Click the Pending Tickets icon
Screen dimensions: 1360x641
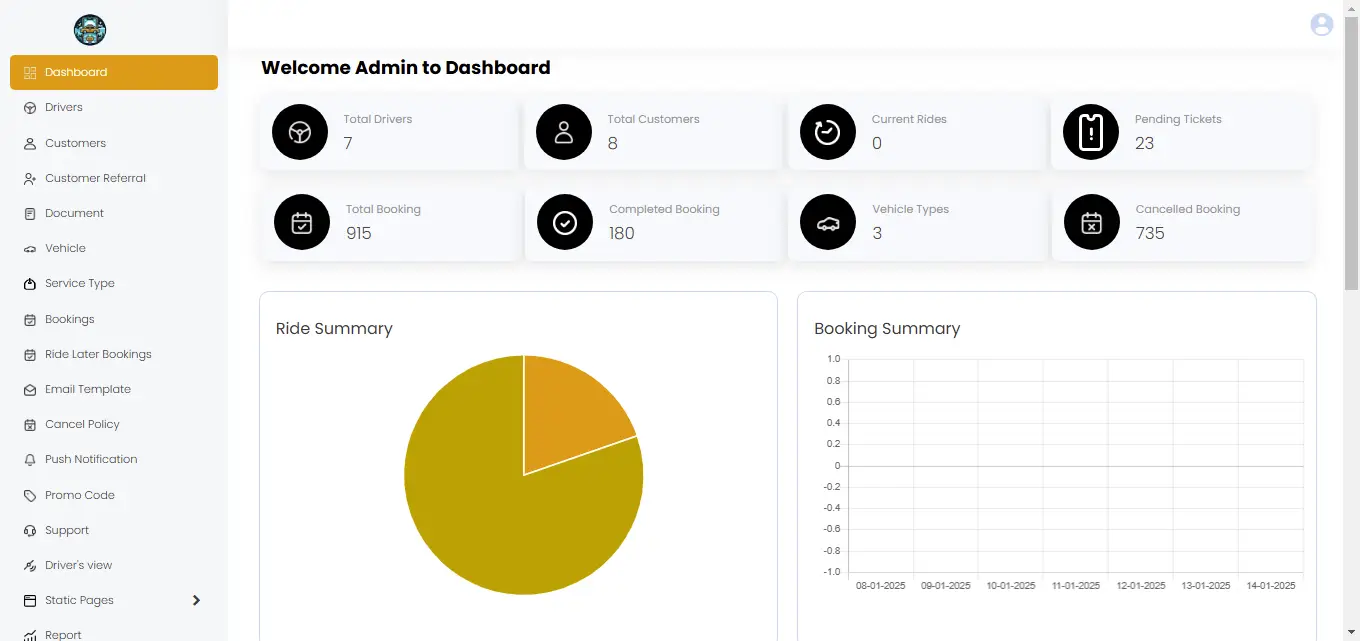click(x=1091, y=132)
